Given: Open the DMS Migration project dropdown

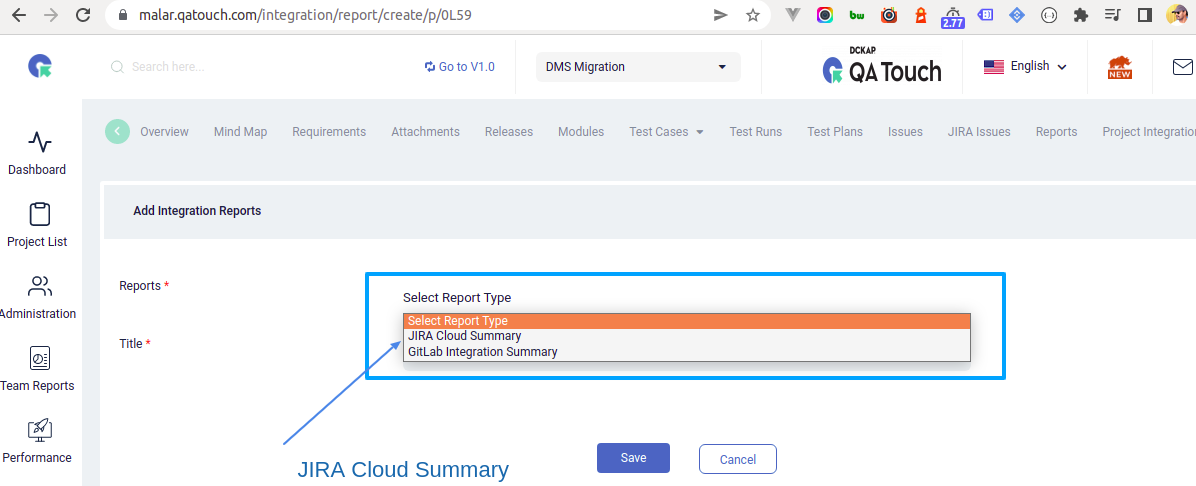Looking at the screenshot, I should (x=638, y=67).
